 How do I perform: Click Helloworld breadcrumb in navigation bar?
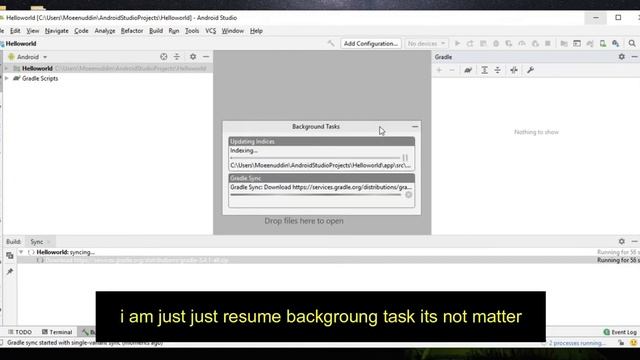coord(21,43)
